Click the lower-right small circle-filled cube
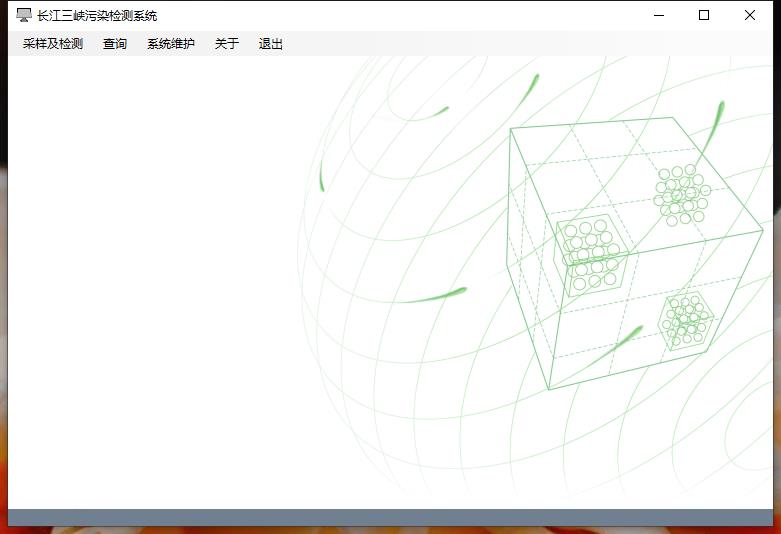 (686, 321)
